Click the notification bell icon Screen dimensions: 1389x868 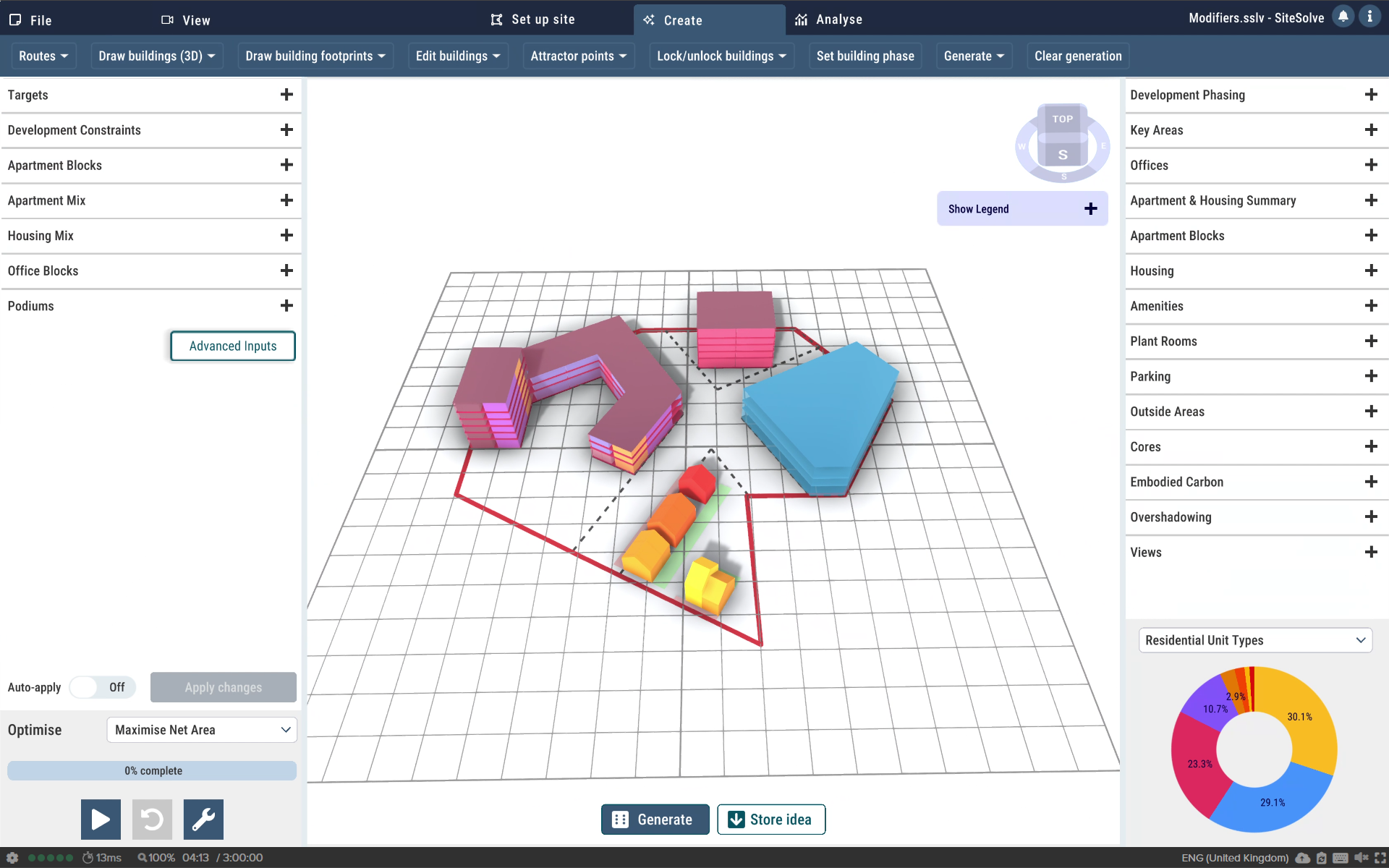point(1343,17)
